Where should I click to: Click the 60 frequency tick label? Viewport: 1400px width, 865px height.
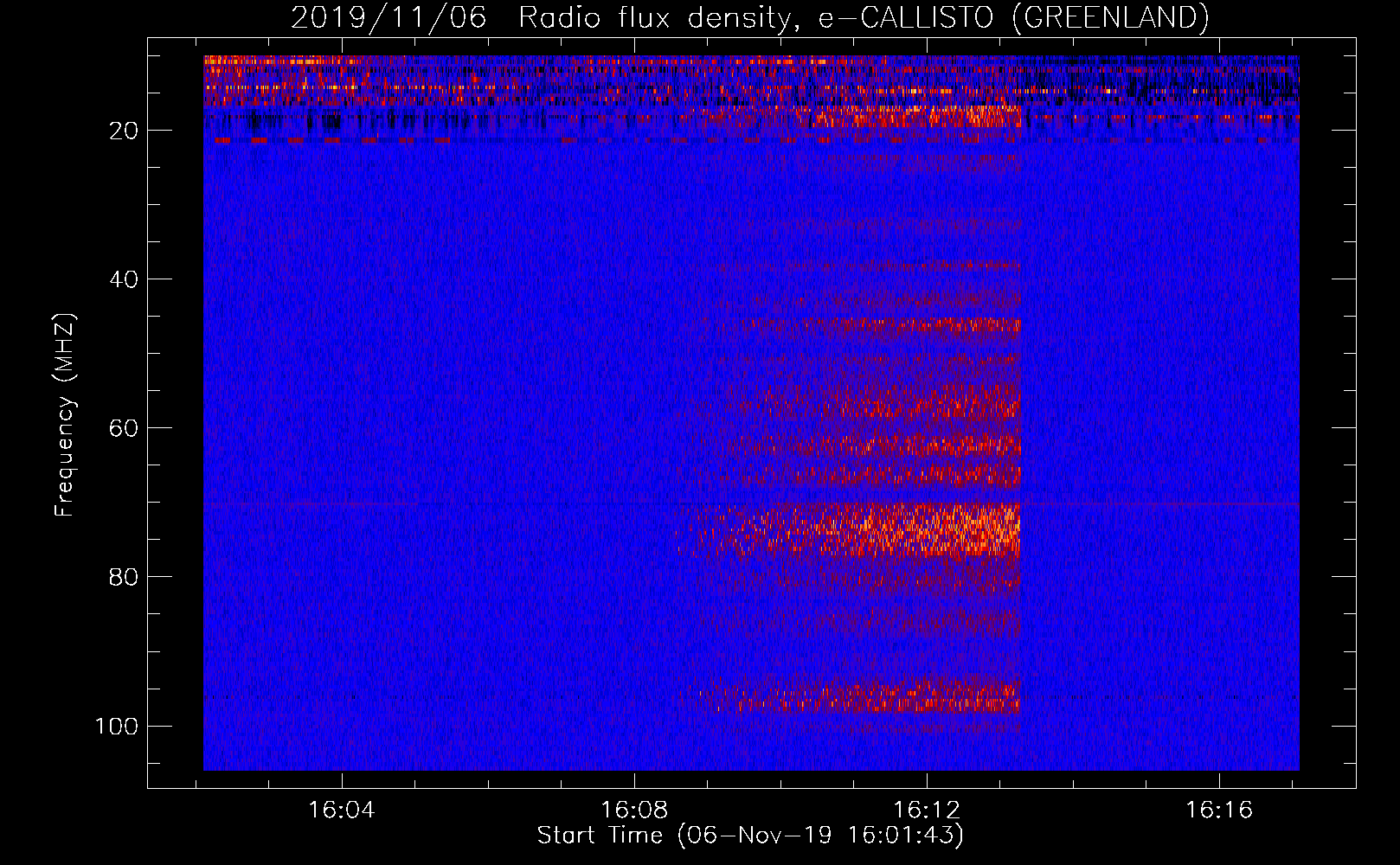125,428
